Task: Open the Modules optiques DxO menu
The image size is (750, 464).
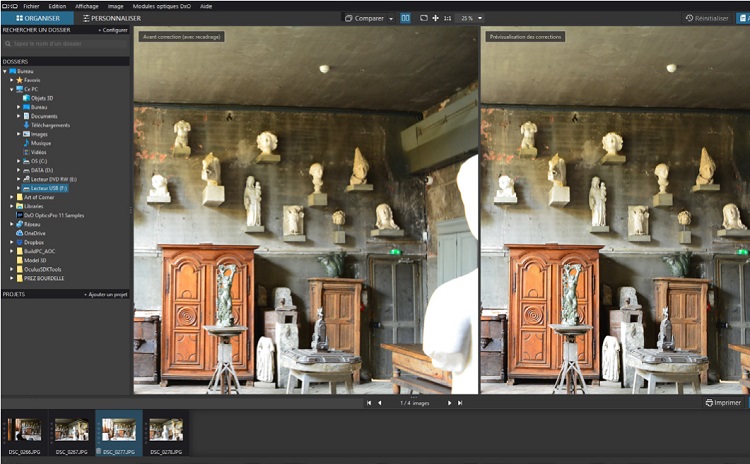Action: 161,5
